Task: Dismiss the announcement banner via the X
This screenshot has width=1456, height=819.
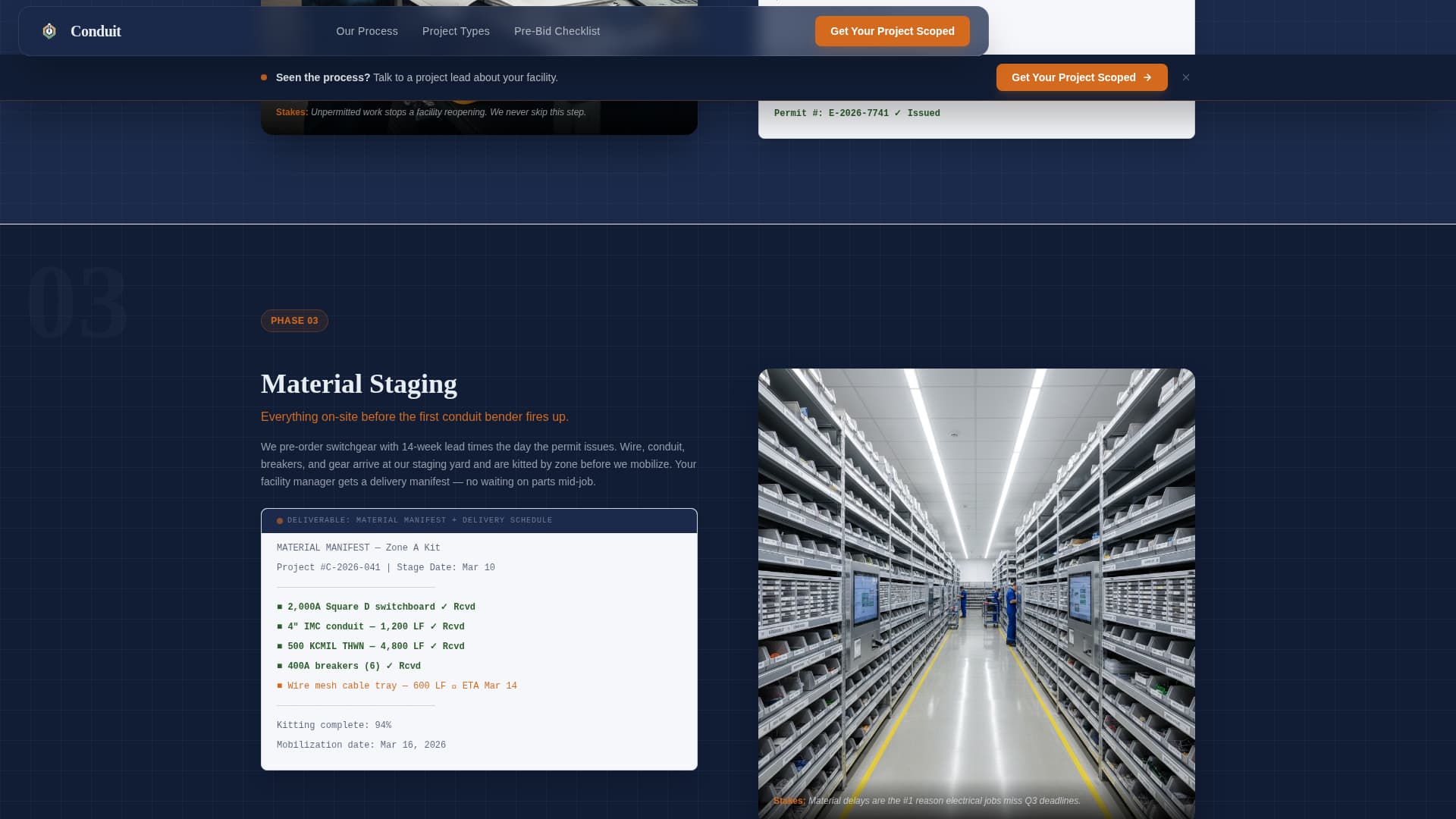Action: coord(1186,77)
